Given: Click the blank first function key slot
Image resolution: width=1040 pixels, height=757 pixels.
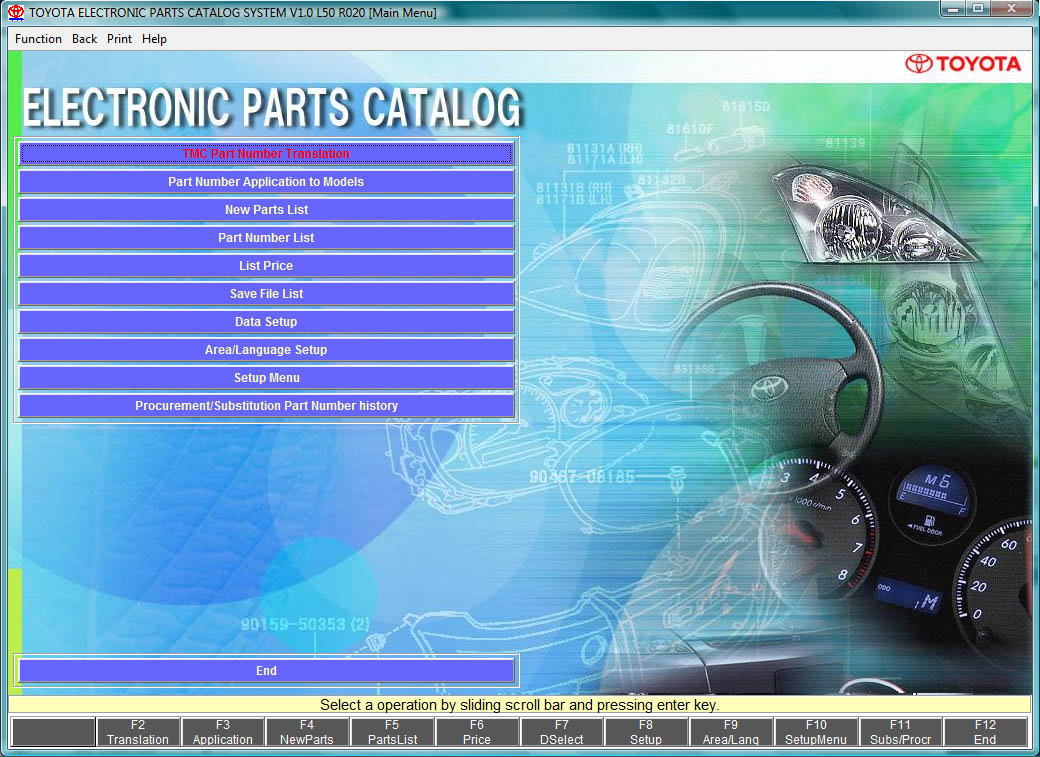Looking at the screenshot, I should pos(53,732).
